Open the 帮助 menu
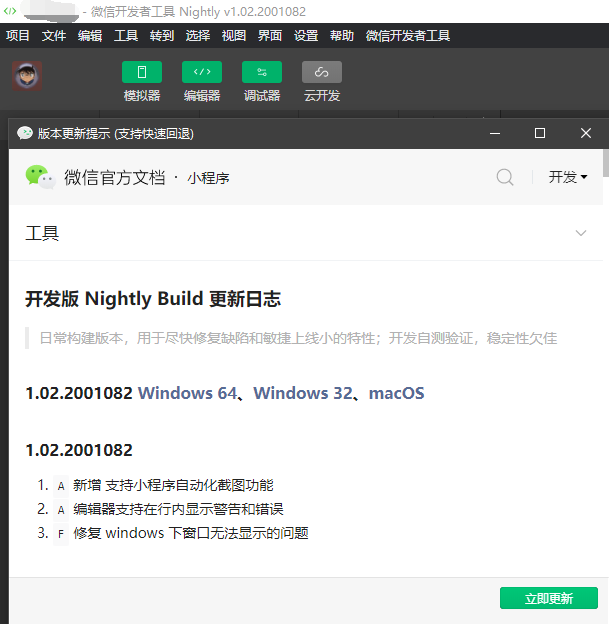The width and height of the screenshot is (609, 624). (342, 36)
